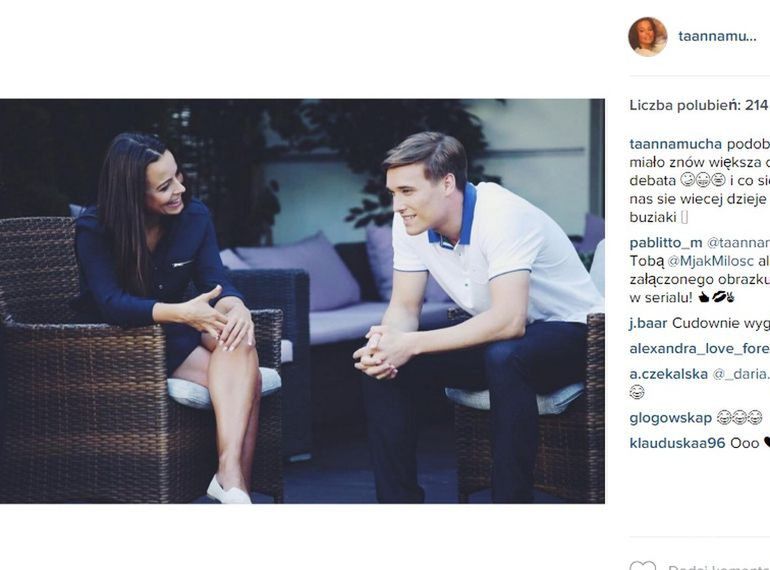Open glogowskap commenter profile

pyautogui.click(x=671, y=418)
